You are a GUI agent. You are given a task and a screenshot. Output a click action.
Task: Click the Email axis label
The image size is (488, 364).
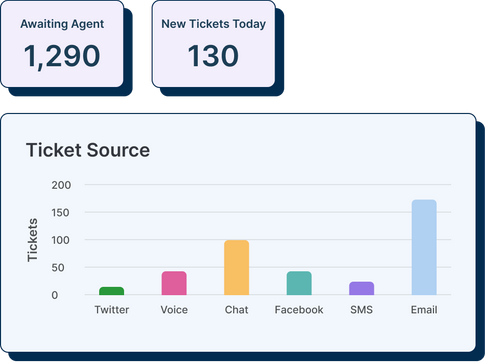[x=424, y=310]
